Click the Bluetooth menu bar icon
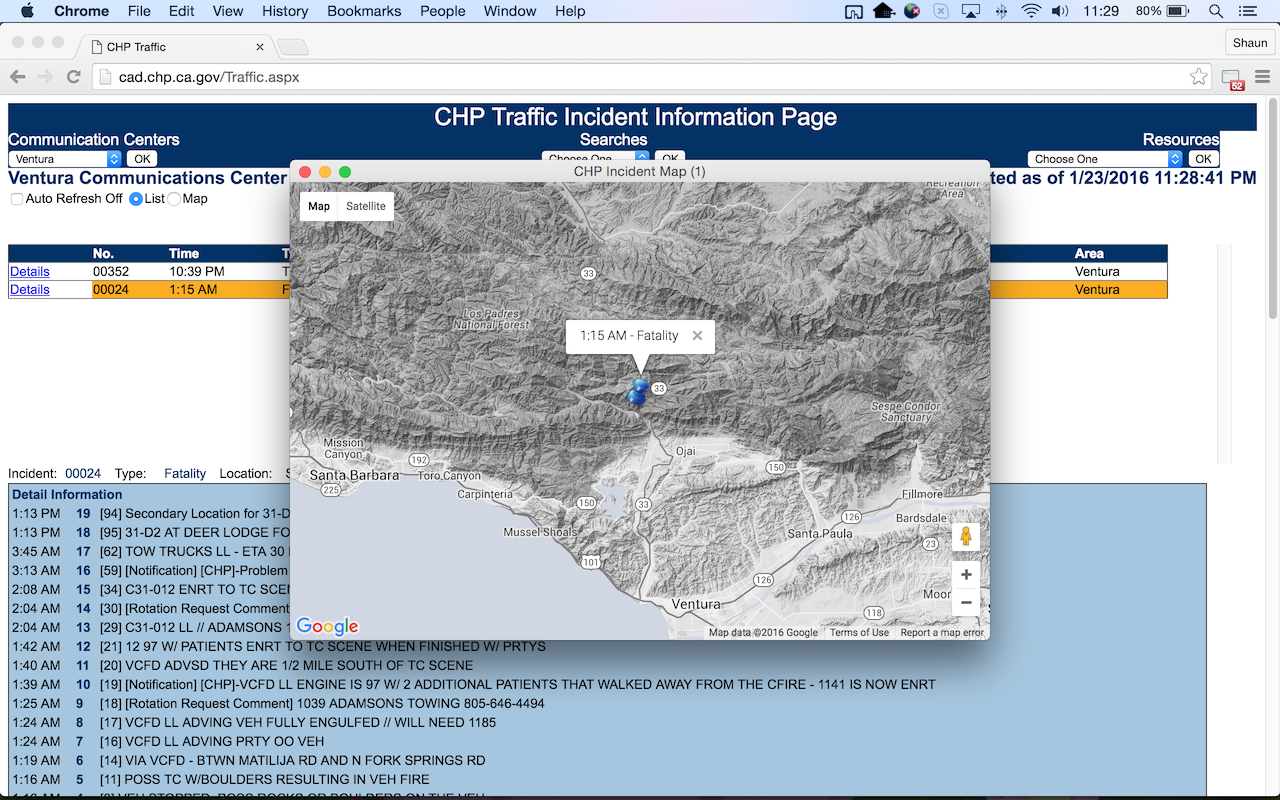 point(1001,11)
